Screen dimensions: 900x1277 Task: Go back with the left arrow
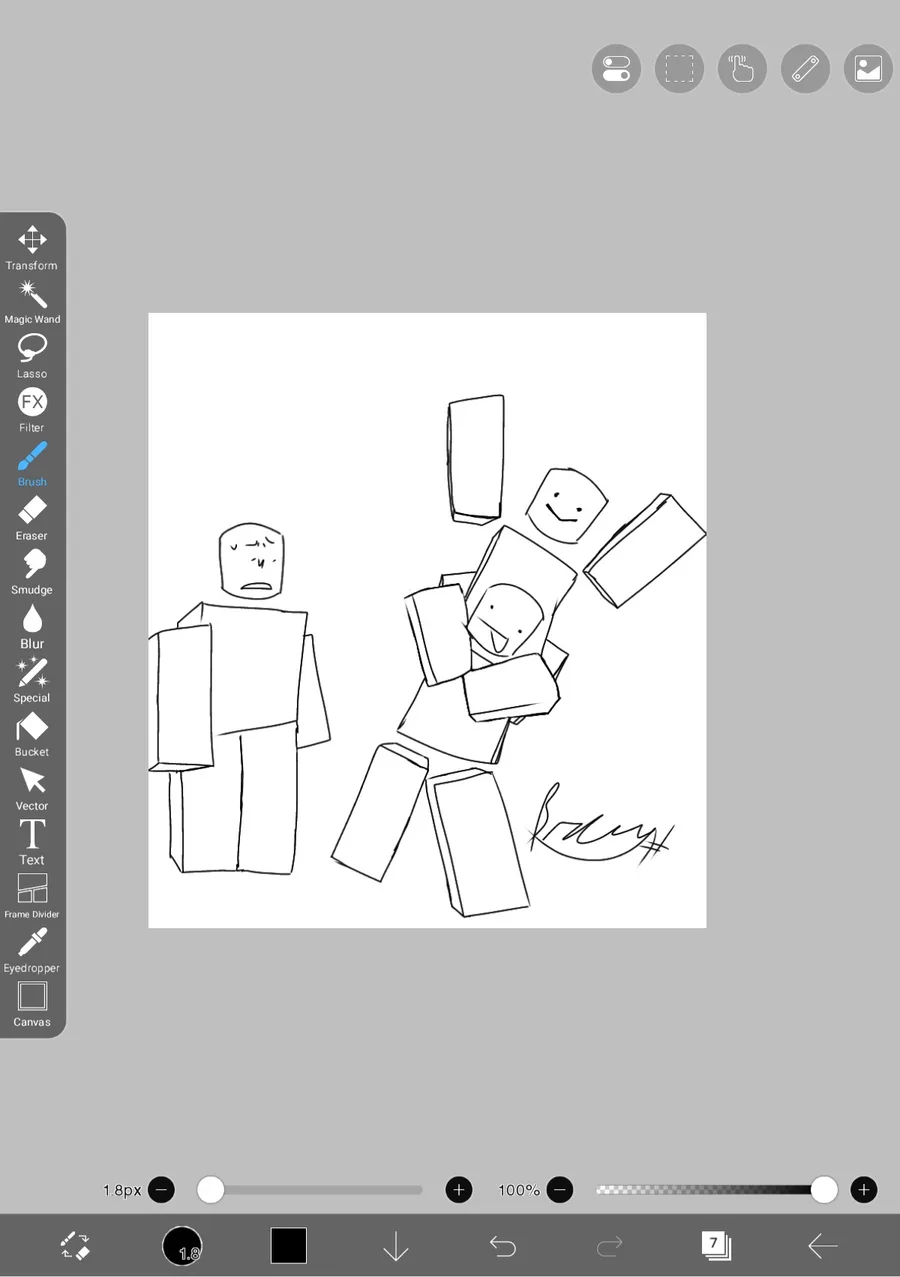[x=822, y=1245]
